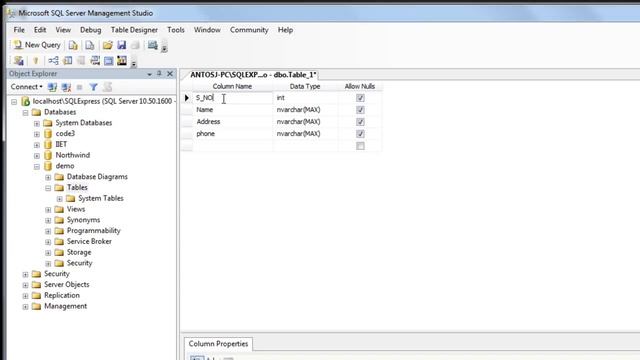Click the int data type cell
This screenshot has width=640, height=360.
[x=305, y=98]
